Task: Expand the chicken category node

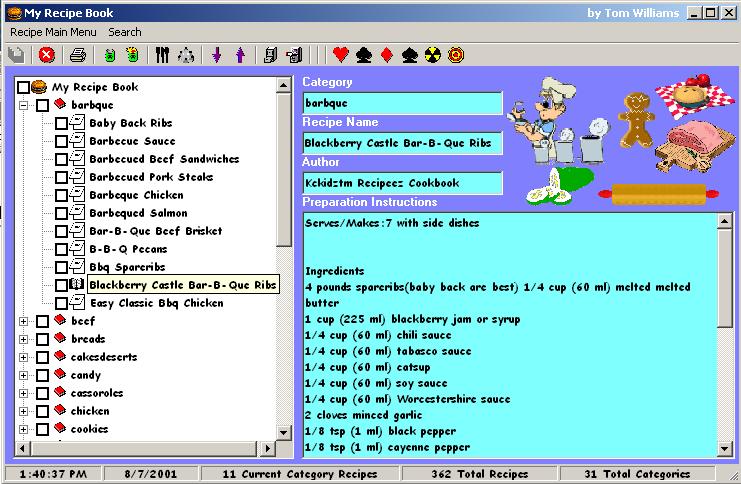Action: (x=23, y=411)
